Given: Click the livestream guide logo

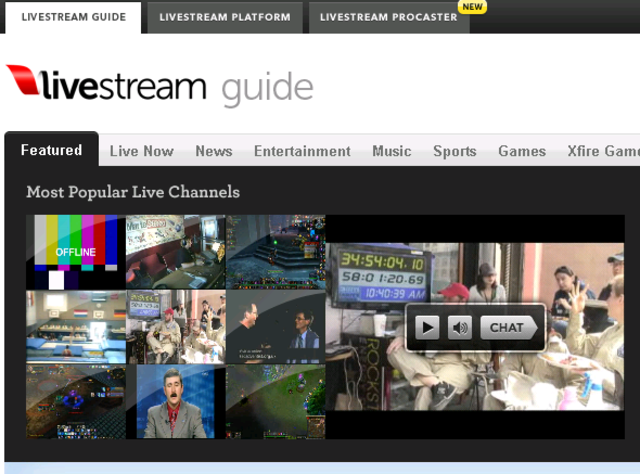Looking at the screenshot, I should tap(160, 85).
